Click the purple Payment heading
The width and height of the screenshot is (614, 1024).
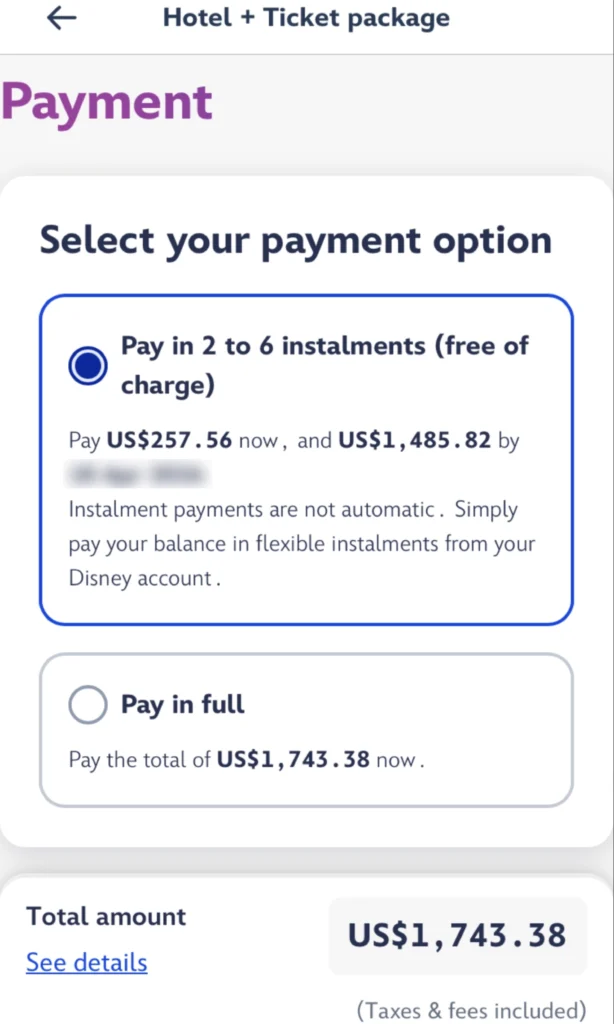(x=107, y=102)
